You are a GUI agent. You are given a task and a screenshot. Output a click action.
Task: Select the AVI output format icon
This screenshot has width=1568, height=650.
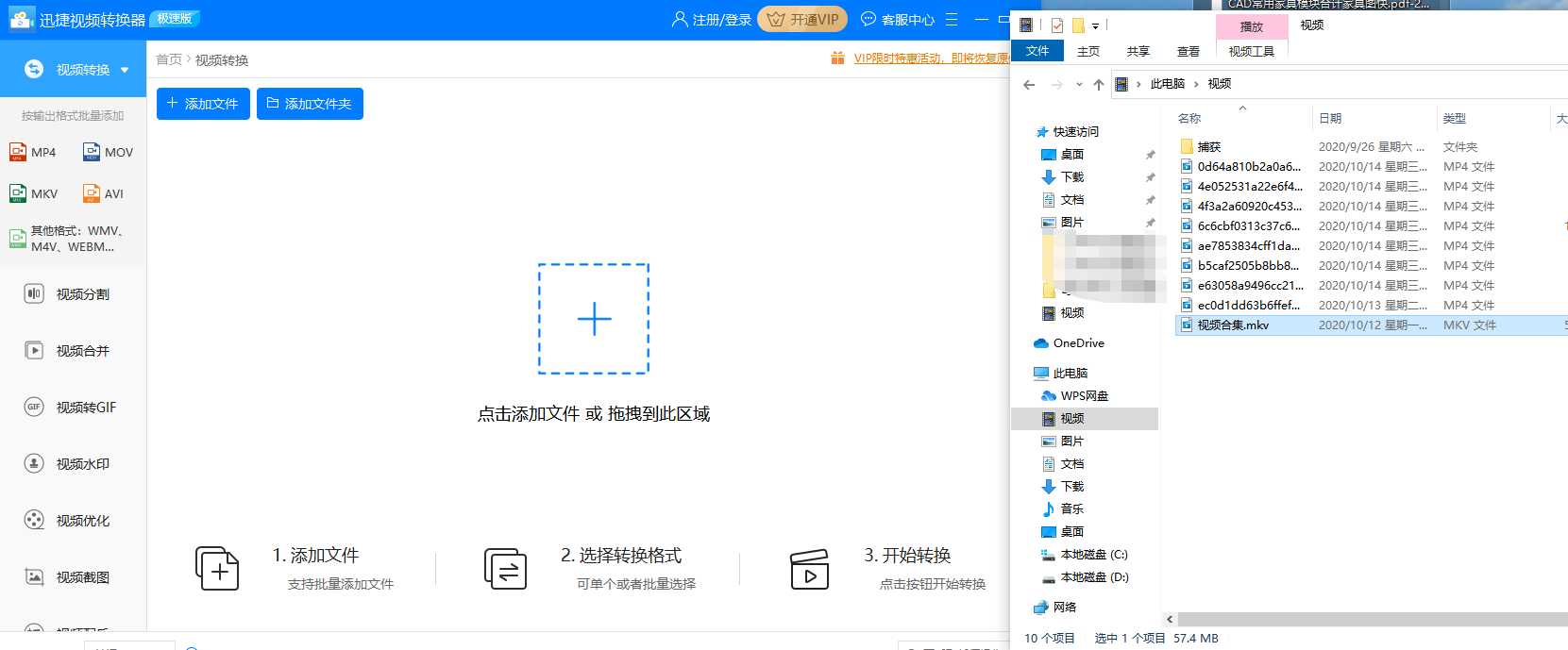92,193
